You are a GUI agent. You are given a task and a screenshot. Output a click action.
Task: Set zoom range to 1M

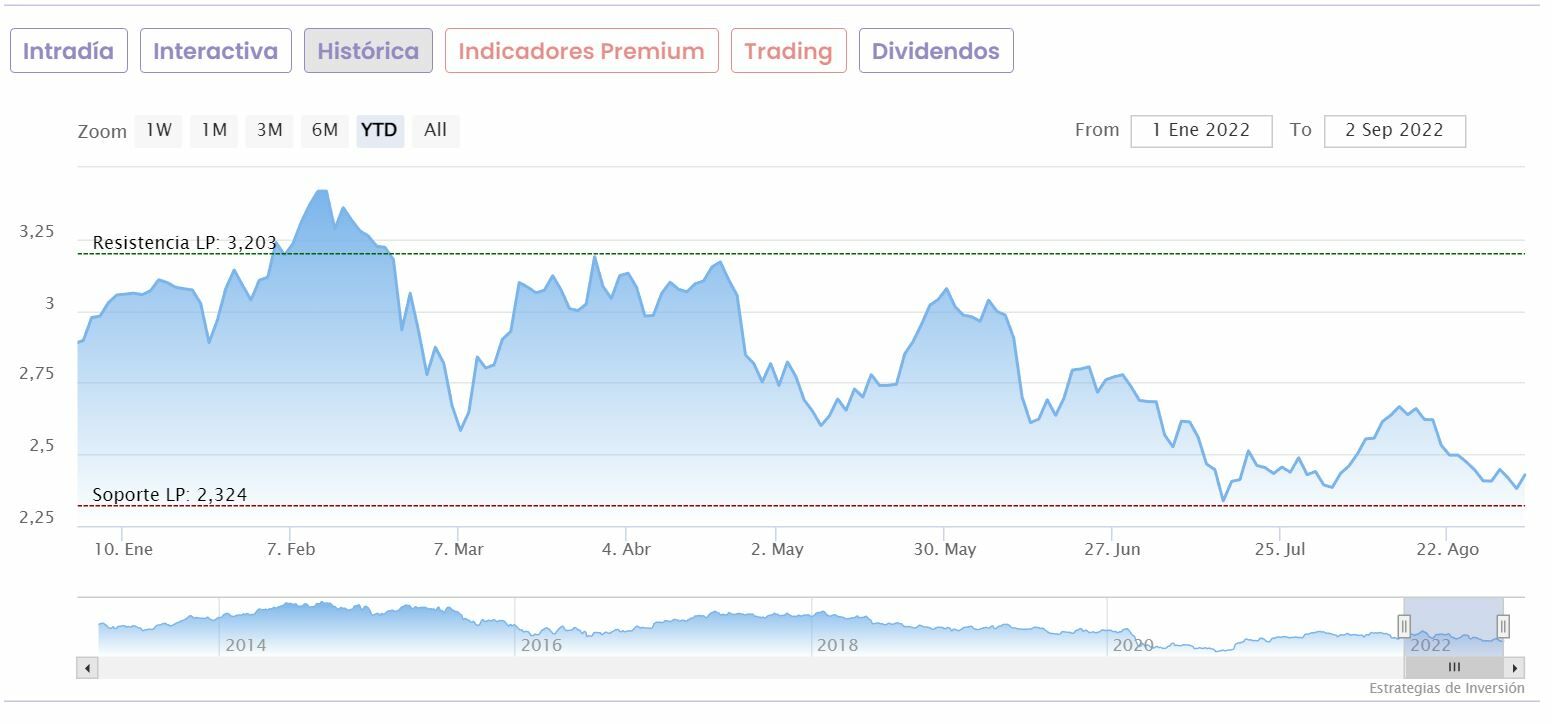214,130
